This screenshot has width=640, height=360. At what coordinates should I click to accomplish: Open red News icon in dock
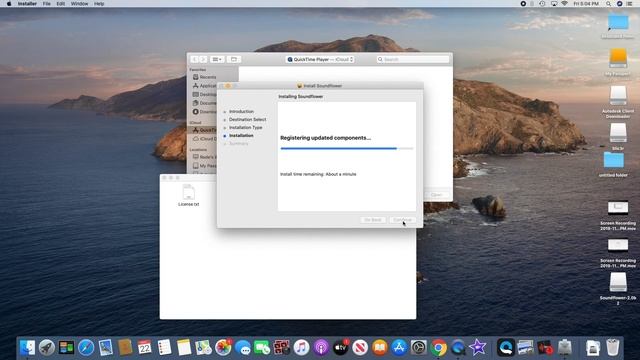360,348
